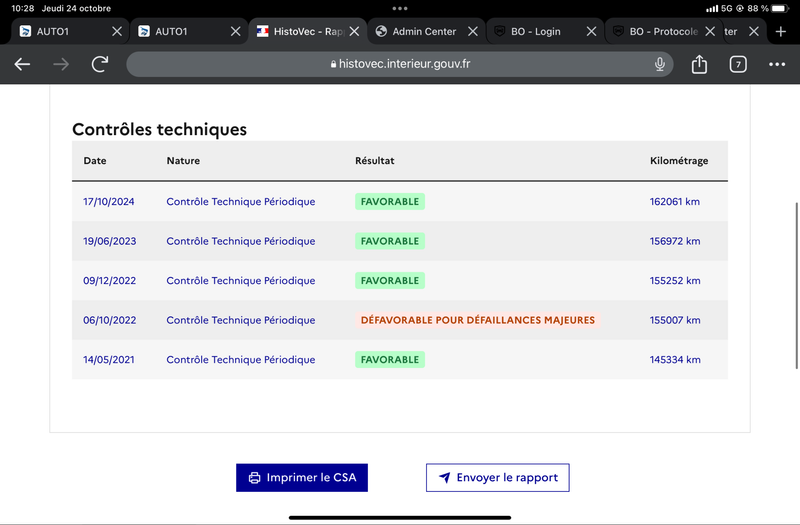The image size is (800, 525).
Task: Click the Envoyer le rapport button
Action: pos(497,478)
